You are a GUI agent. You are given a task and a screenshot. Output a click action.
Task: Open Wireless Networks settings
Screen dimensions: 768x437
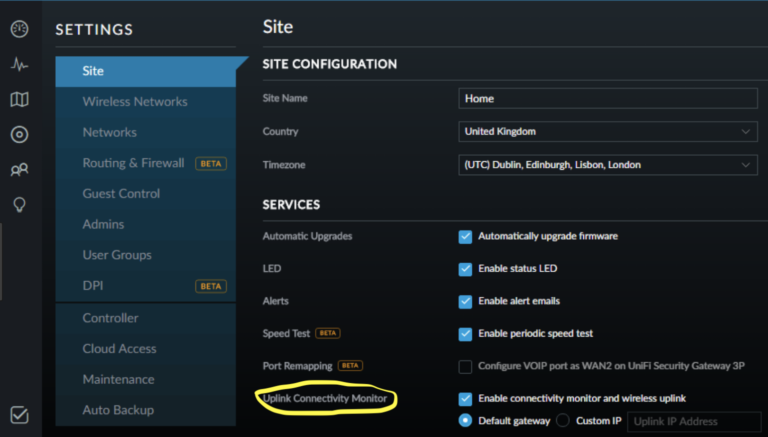tap(145, 101)
